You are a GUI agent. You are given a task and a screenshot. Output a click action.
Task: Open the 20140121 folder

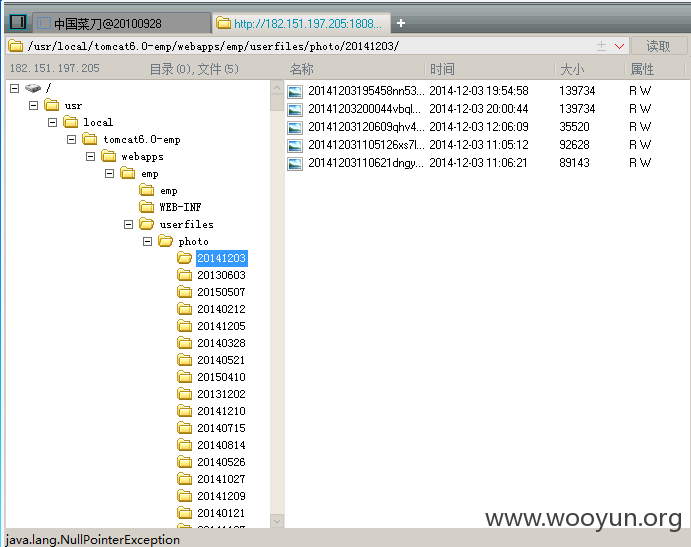tap(221, 513)
